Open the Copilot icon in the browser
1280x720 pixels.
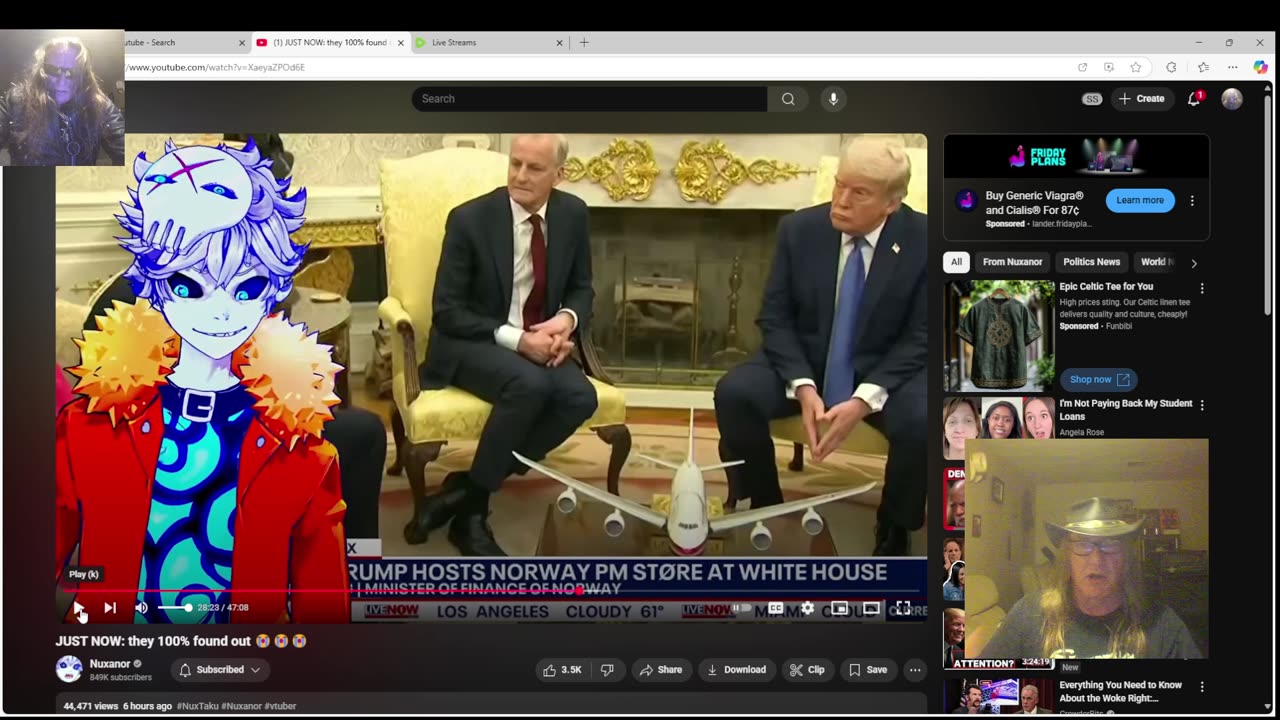point(1260,67)
